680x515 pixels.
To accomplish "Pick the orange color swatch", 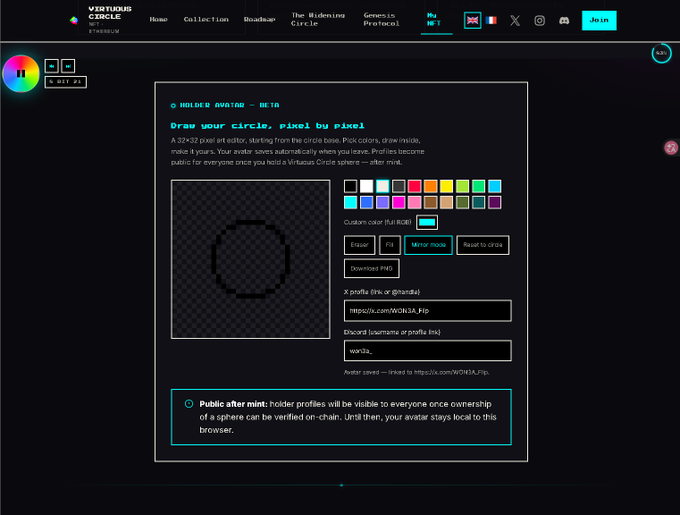I will 431,186.
